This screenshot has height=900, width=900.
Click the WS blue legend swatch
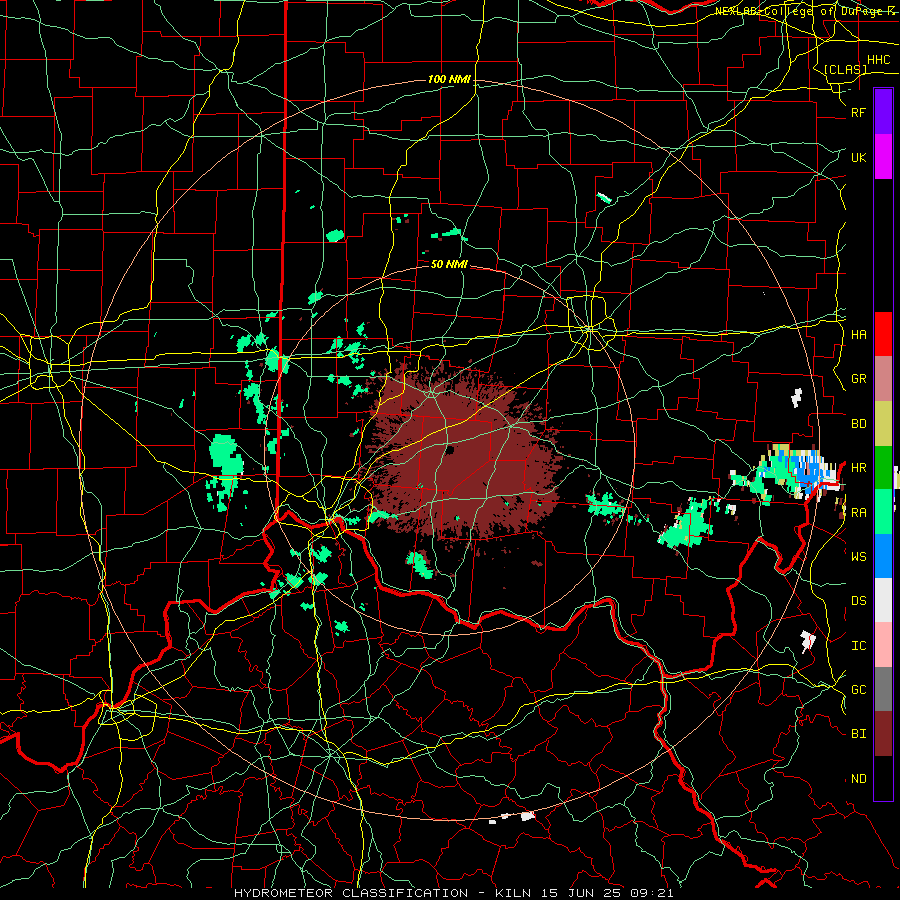[x=883, y=556]
